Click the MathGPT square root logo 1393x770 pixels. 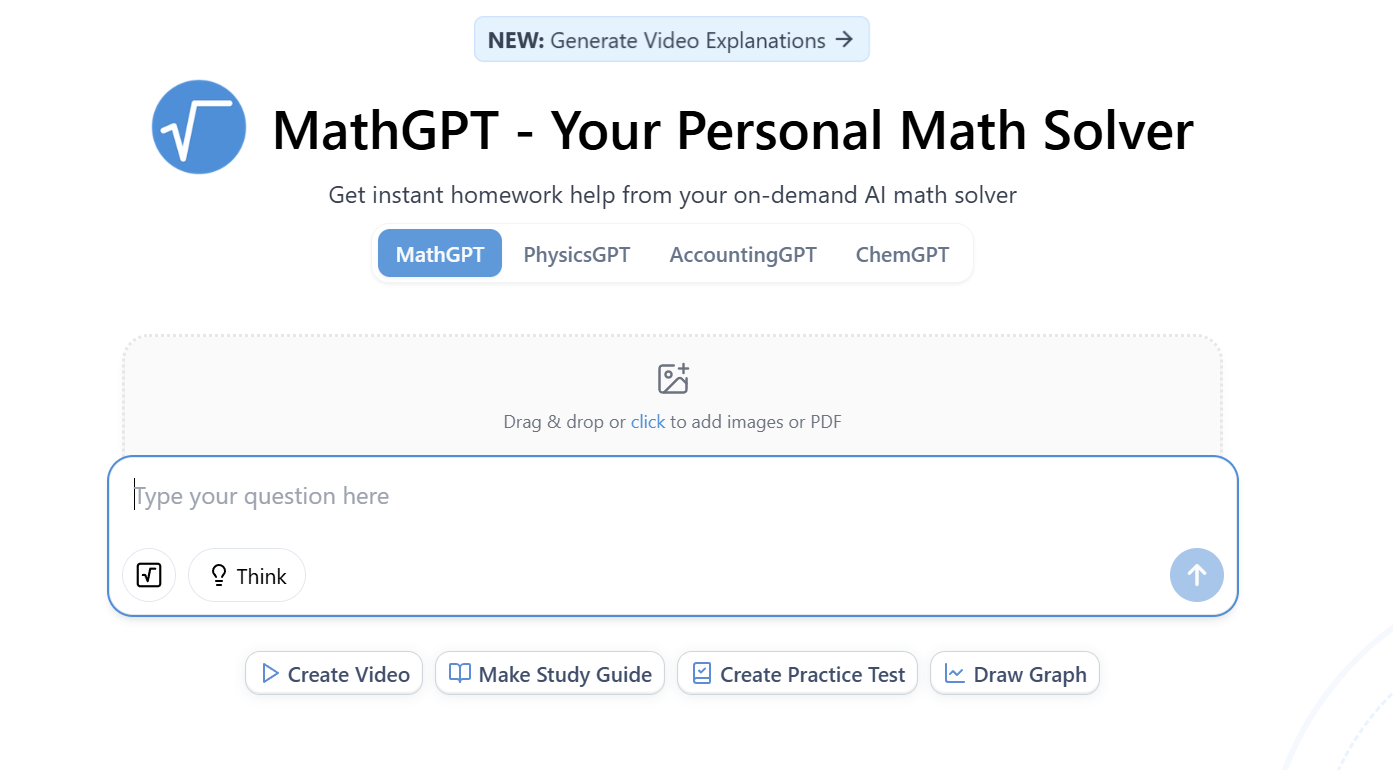coord(199,127)
